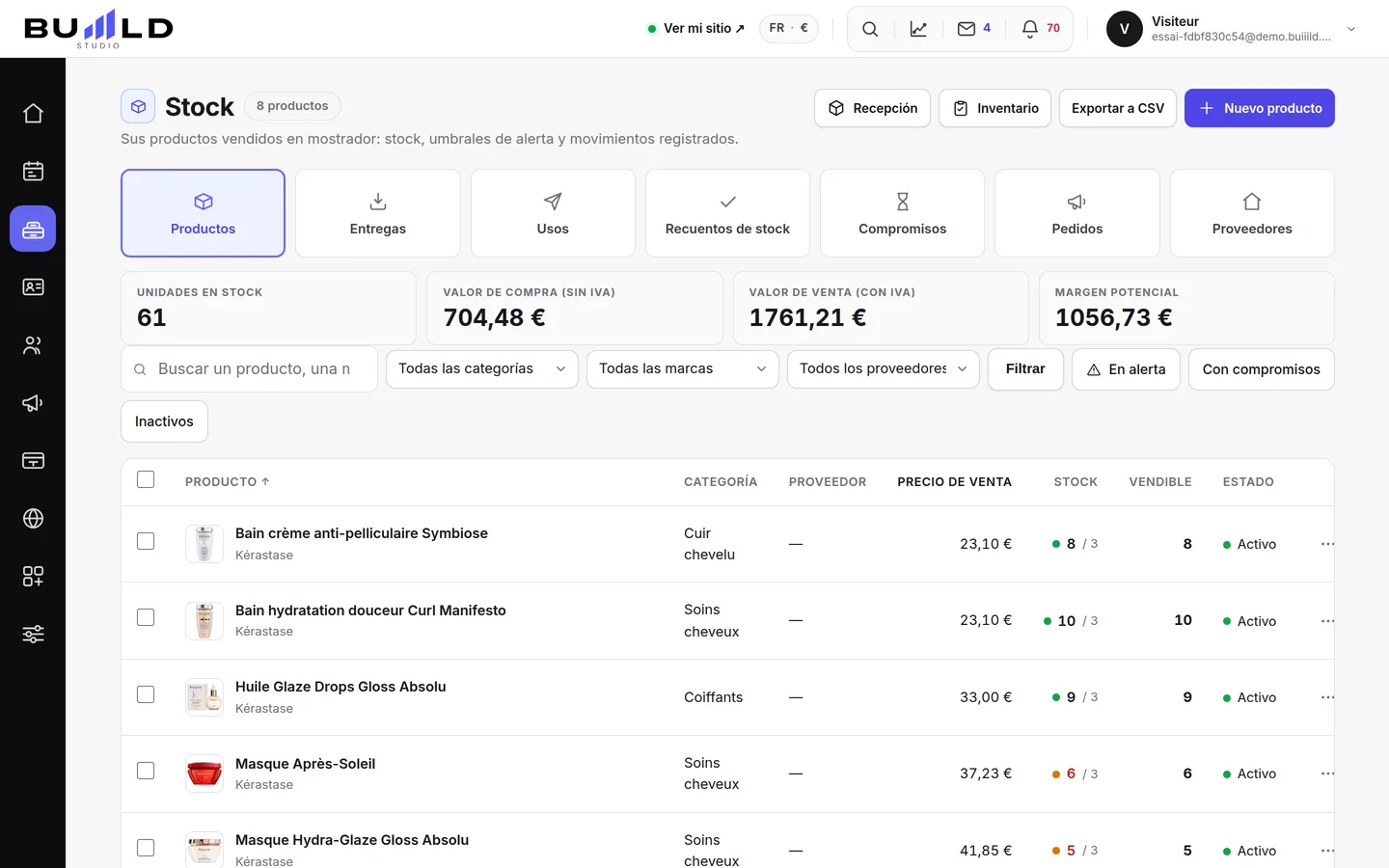Image resolution: width=1389 pixels, height=868 pixels.
Task: Open the globe website sidebar icon
Action: [x=33, y=519]
